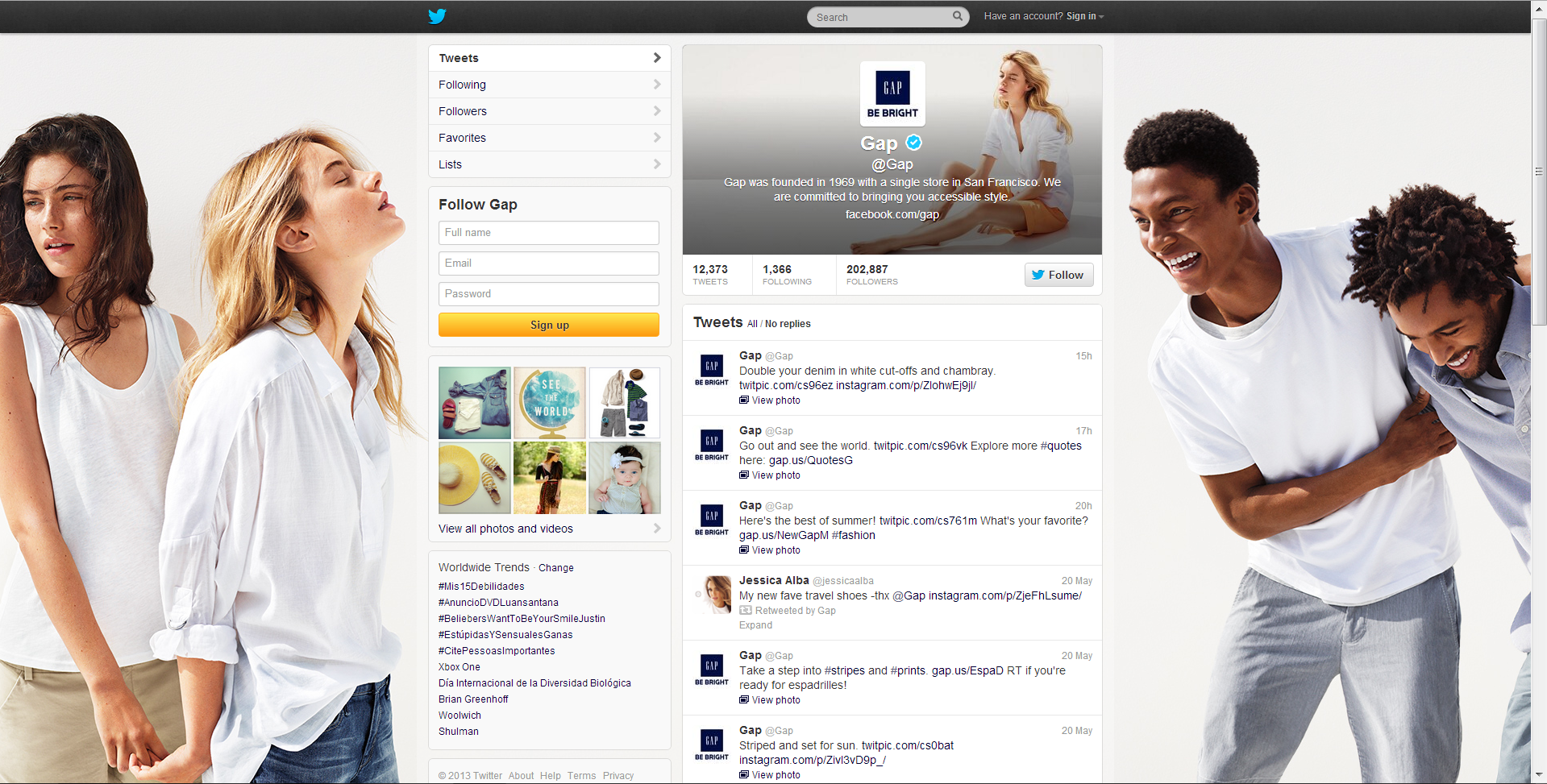
Task: Click the Help footer link
Action: tap(551, 776)
